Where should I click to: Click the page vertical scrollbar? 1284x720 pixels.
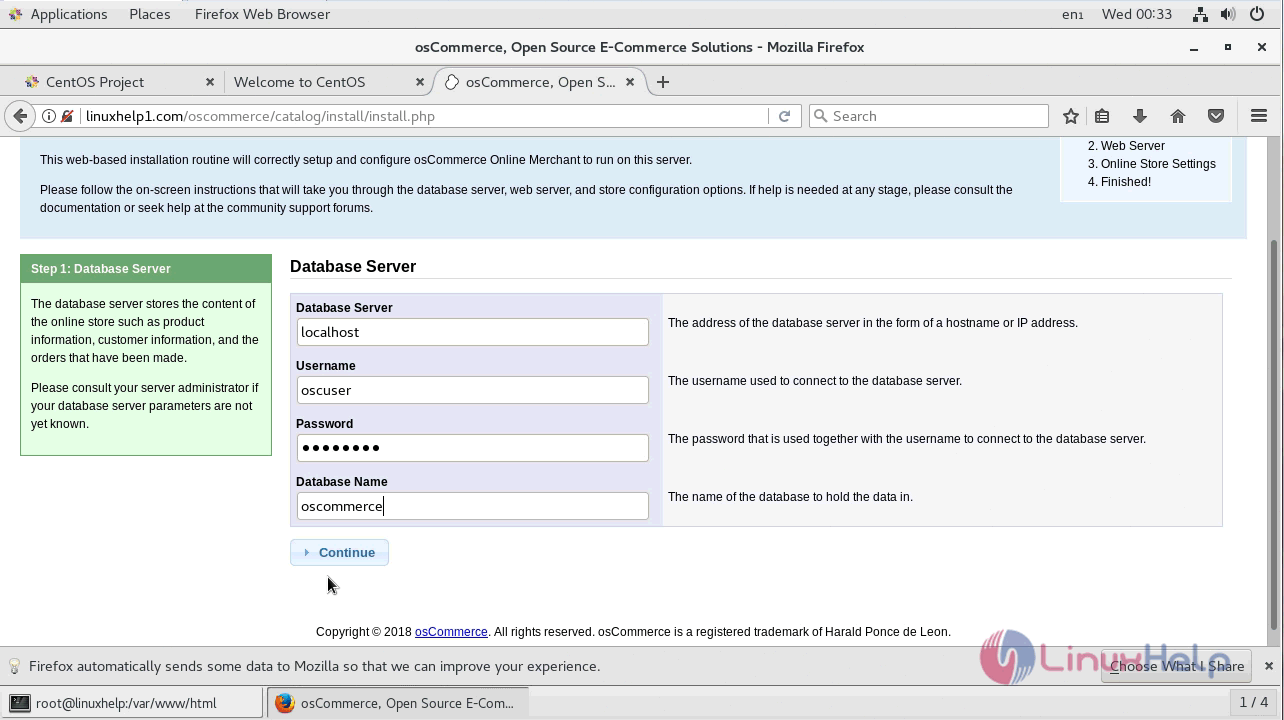pyautogui.click(x=1274, y=435)
